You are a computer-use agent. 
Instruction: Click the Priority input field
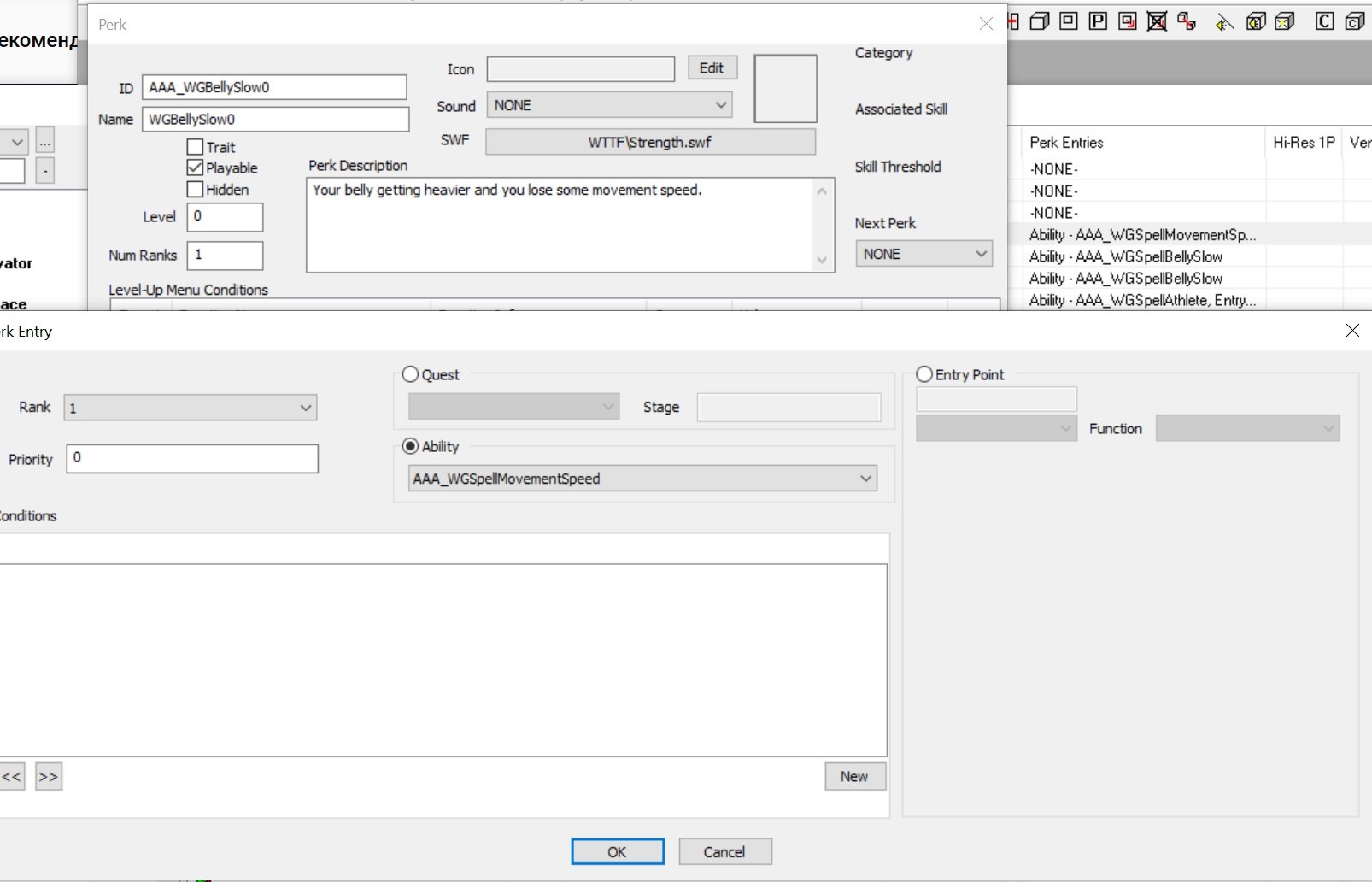click(x=192, y=458)
